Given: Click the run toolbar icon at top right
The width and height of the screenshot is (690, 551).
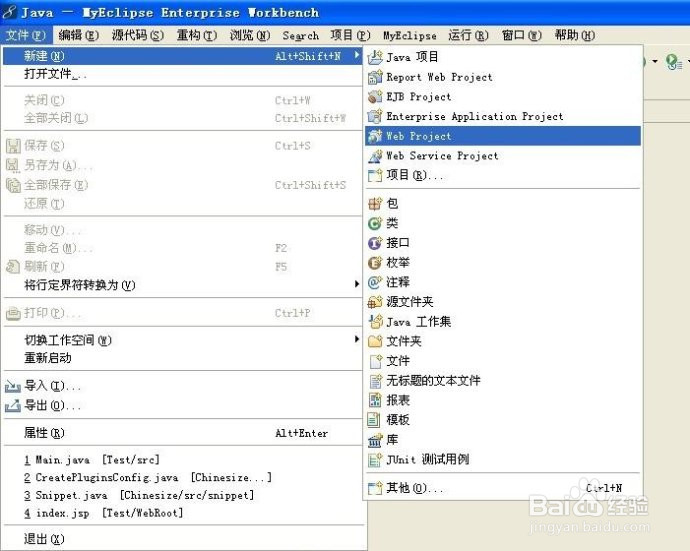Looking at the screenshot, I should [674, 62].
